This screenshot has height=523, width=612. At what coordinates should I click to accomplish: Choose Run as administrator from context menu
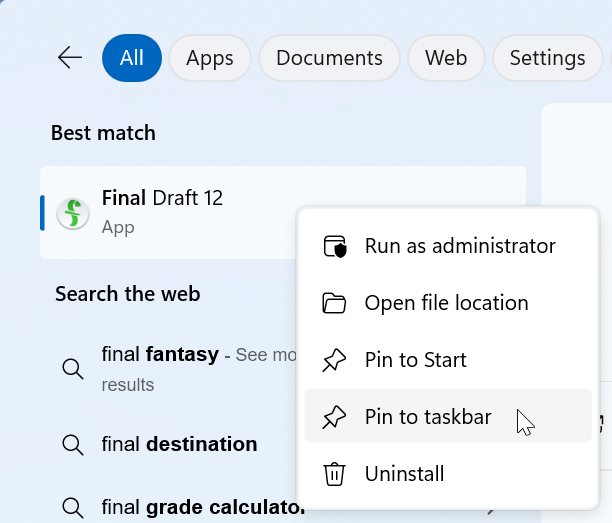coord(448,246)
